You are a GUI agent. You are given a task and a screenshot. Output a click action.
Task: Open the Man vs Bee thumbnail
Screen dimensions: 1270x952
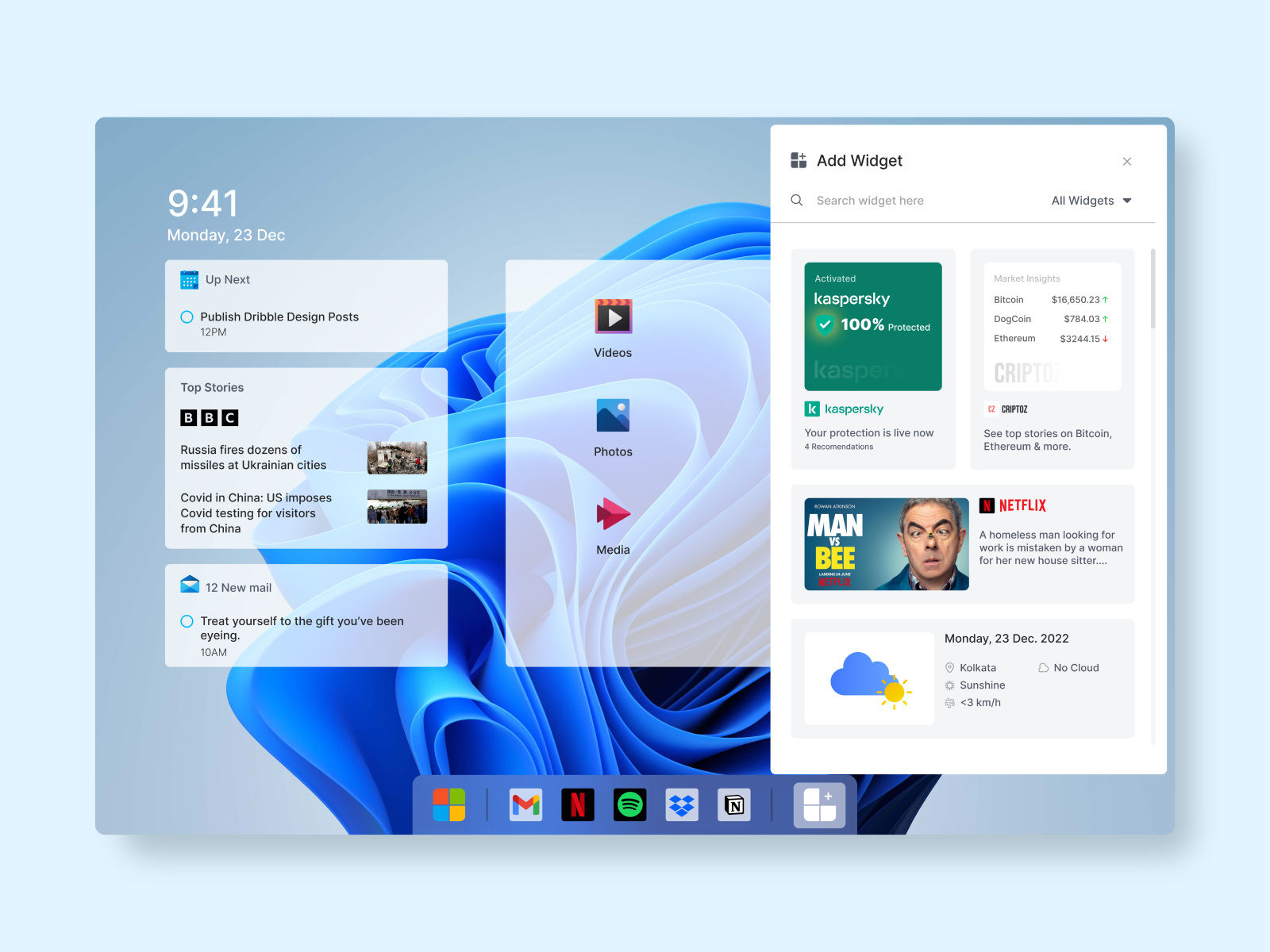pyautogui.click(x=886, y=544)
